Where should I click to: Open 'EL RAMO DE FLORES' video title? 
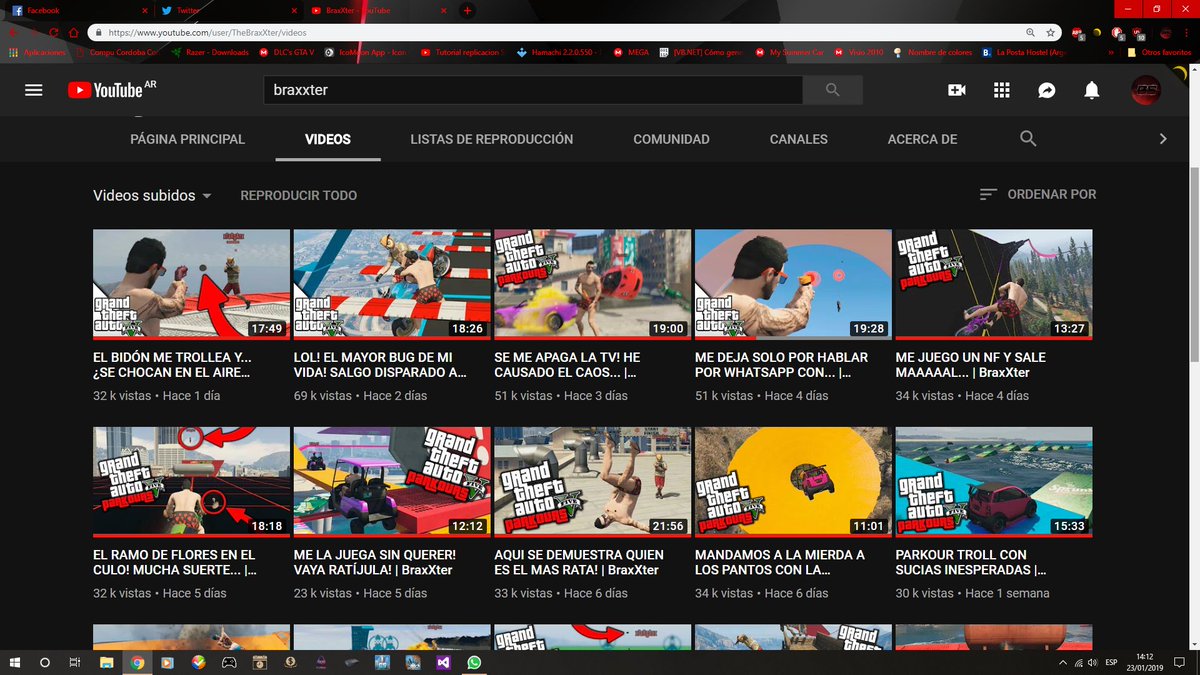click(175, 562)
